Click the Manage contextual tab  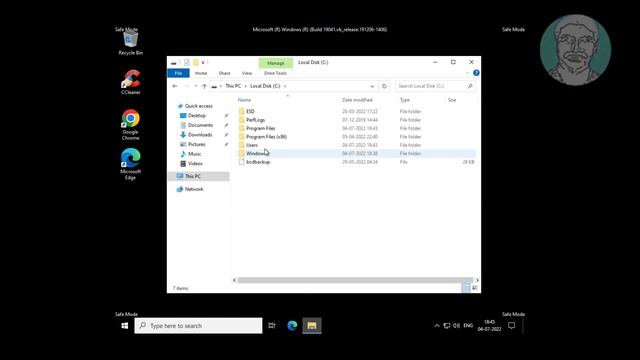click(276, 63)
